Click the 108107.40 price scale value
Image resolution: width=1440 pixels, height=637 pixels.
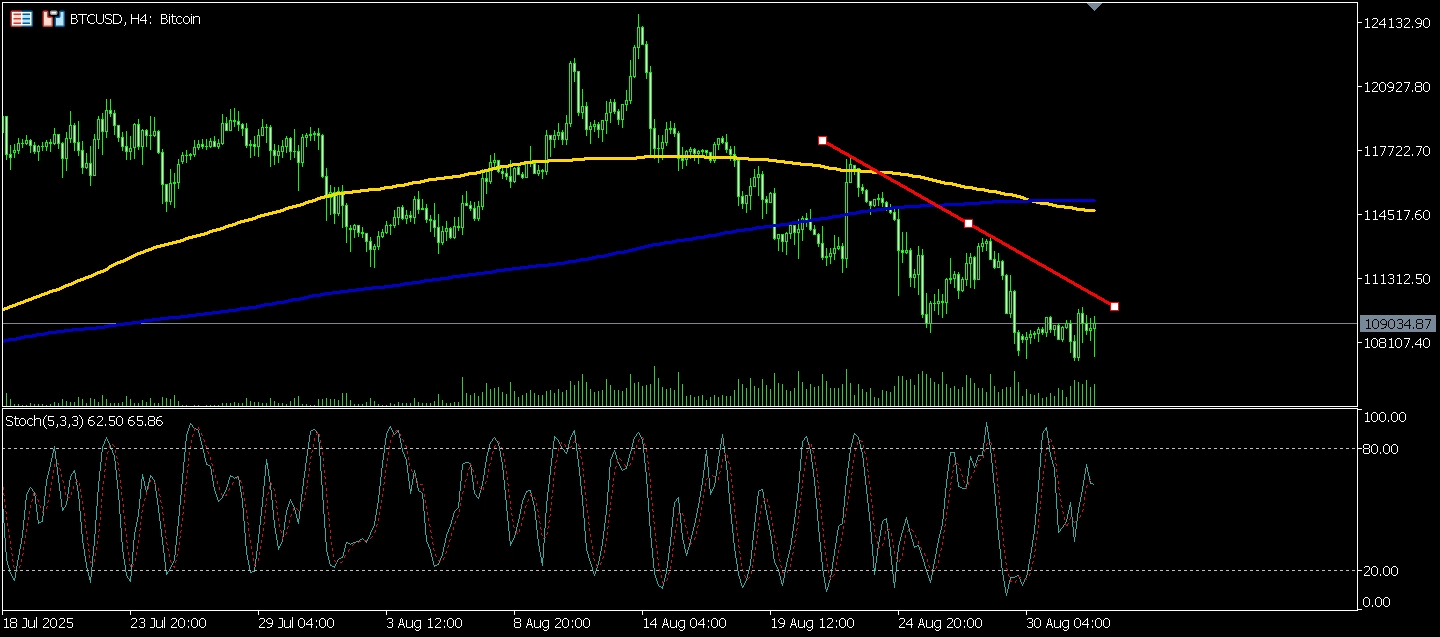(x=1398, y=343)
